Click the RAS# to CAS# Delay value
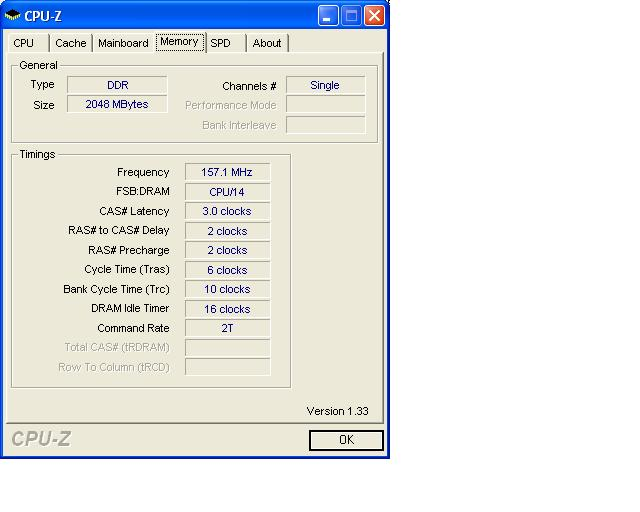Image resolution: width=640 pixels, height=512 pixels. coord(227,231)
